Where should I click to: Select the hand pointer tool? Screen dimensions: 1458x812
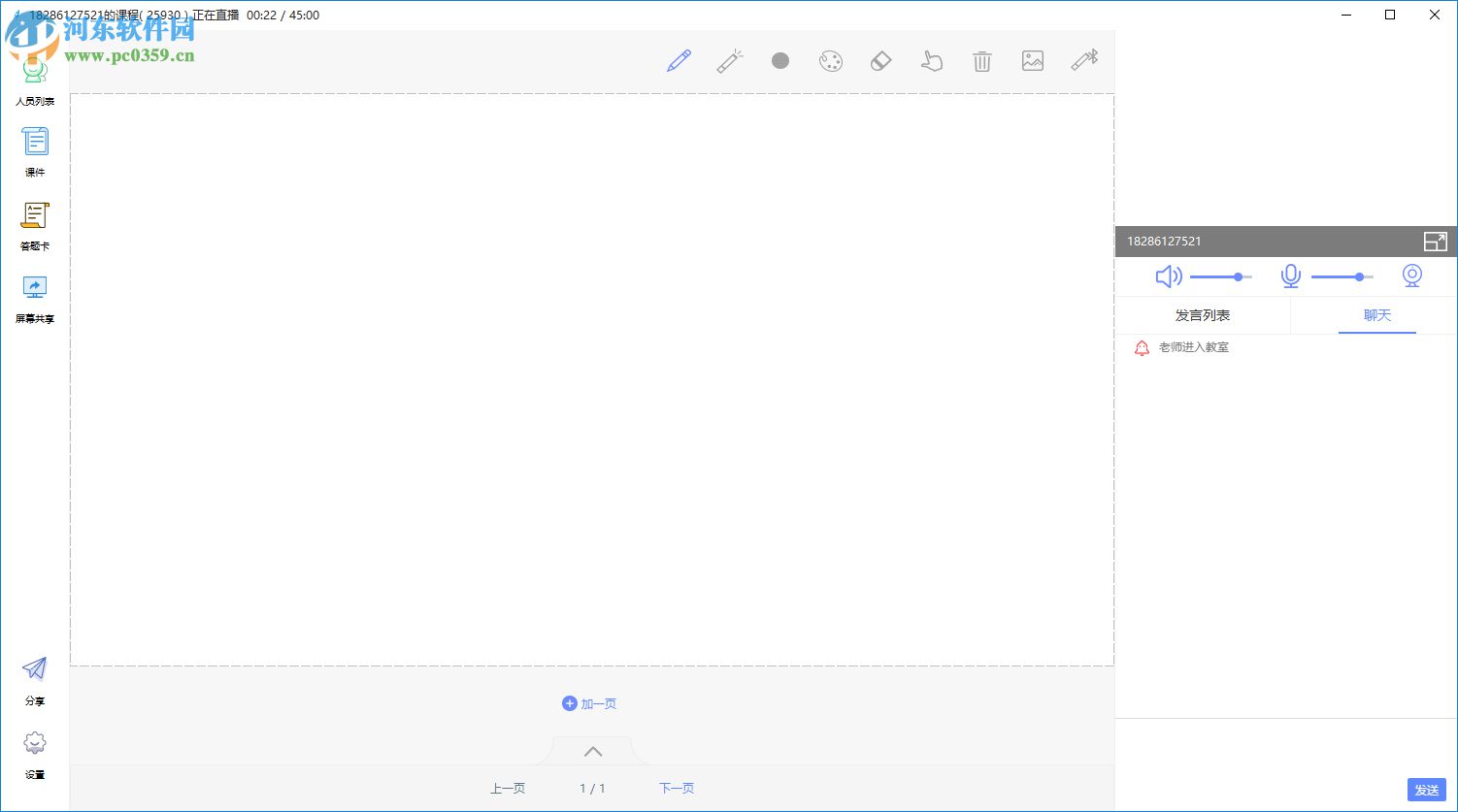pos(932,61)
